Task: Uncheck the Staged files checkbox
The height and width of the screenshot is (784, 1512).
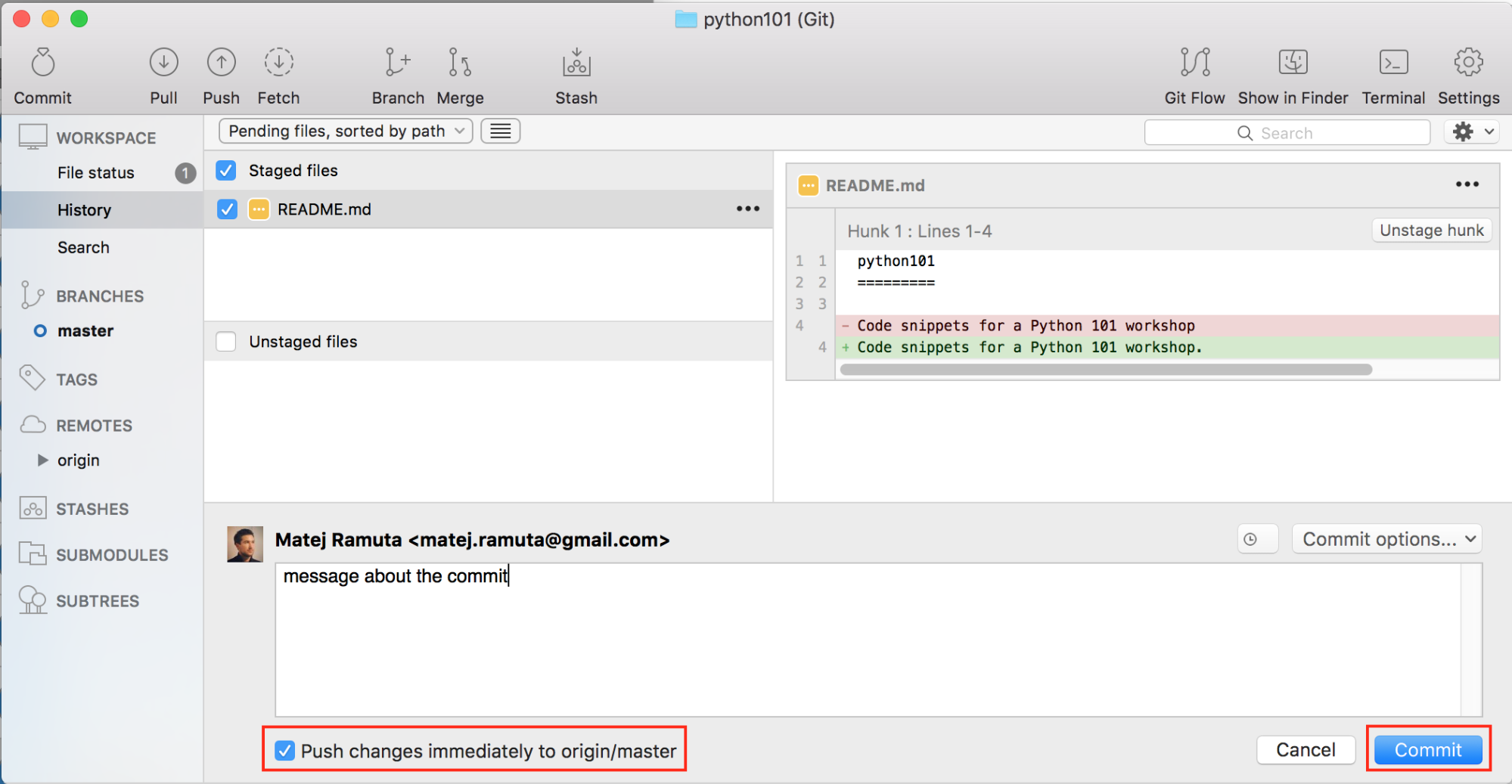Action: 226,170
